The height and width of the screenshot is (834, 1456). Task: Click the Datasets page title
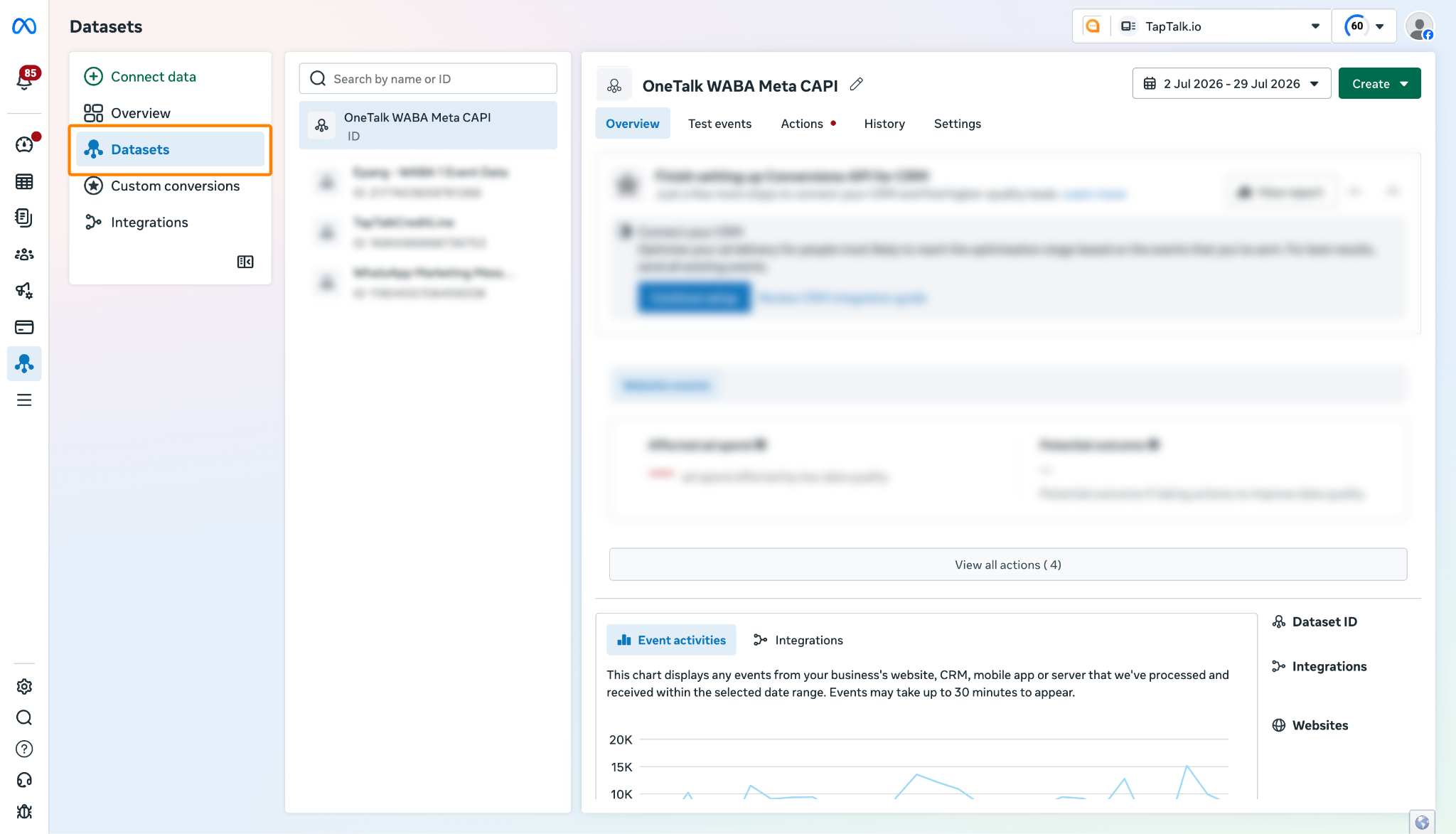(x=106, y=26)
